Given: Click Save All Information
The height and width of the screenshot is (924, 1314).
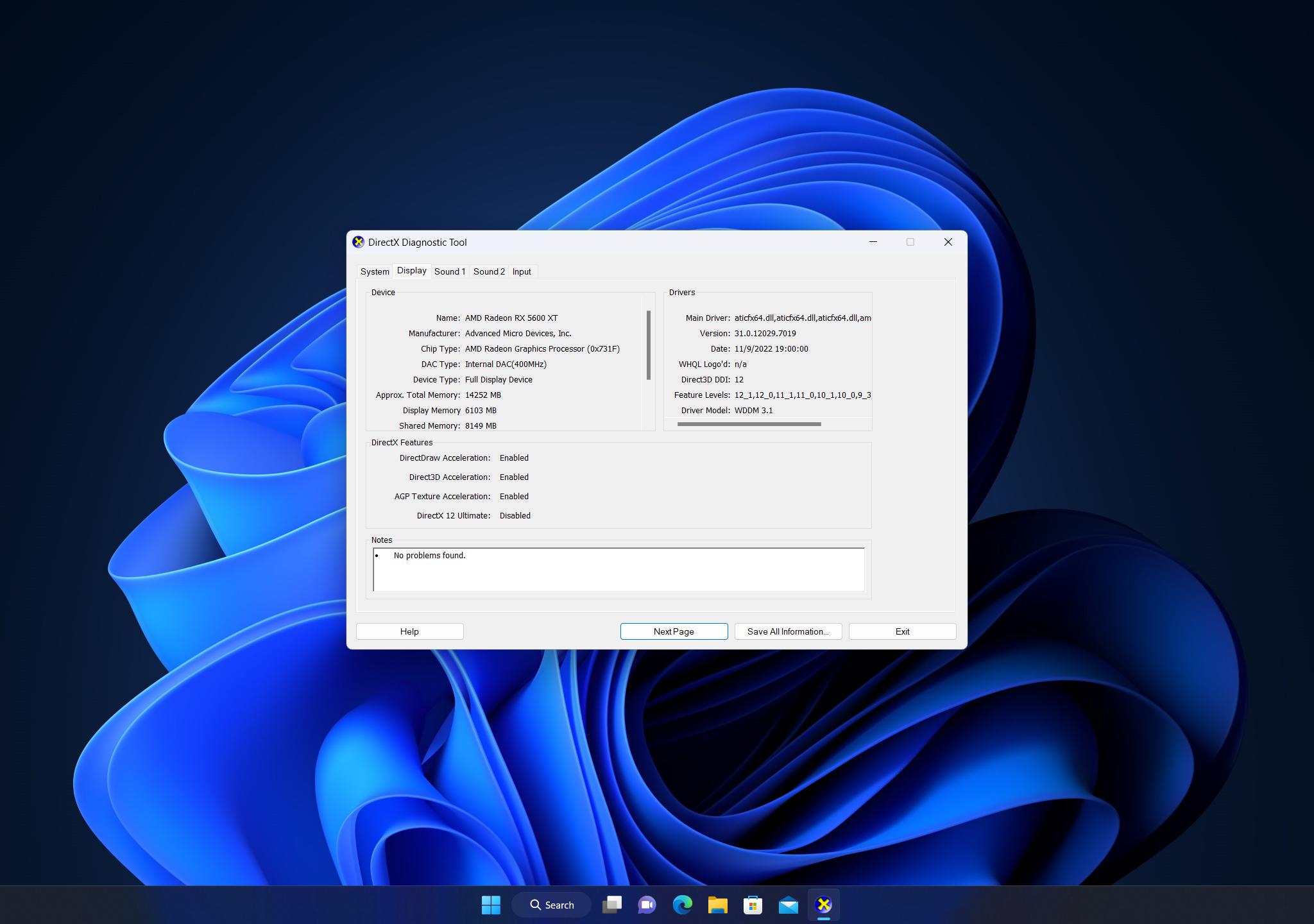Looking at the screenshot, I should [x=788, y=631].
